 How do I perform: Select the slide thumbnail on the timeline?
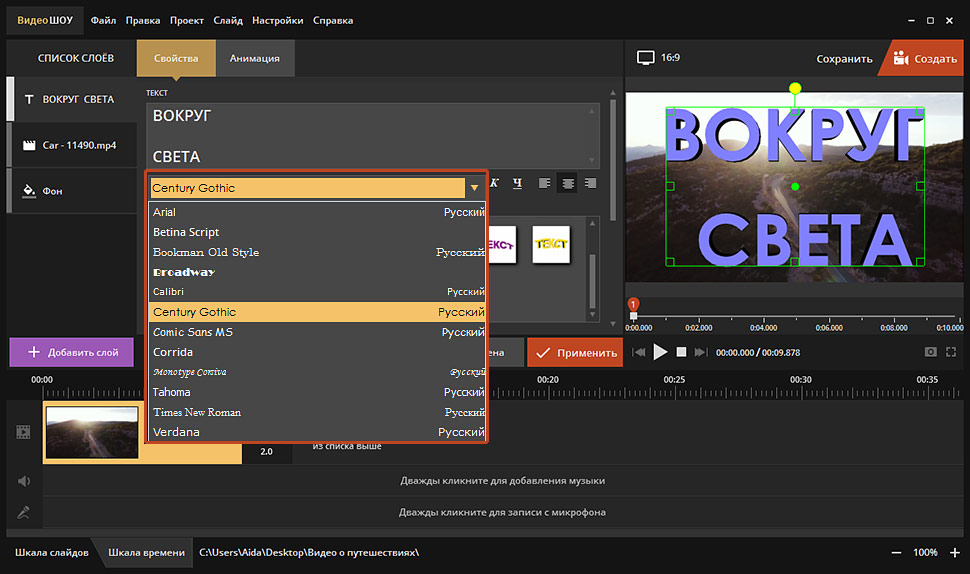pos(92,432)
